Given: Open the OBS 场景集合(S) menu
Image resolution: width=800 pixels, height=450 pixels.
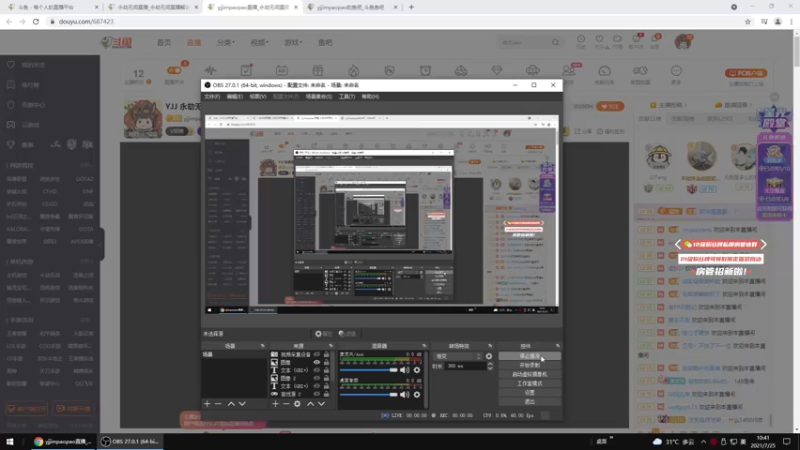Looking at the screenshot, I should click(x=318, y=96).
